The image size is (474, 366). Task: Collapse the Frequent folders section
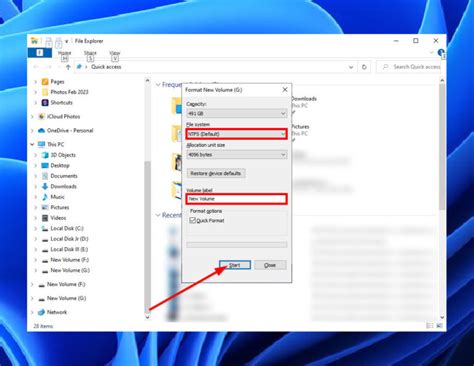pyautogui.click(x=158, y=85)
